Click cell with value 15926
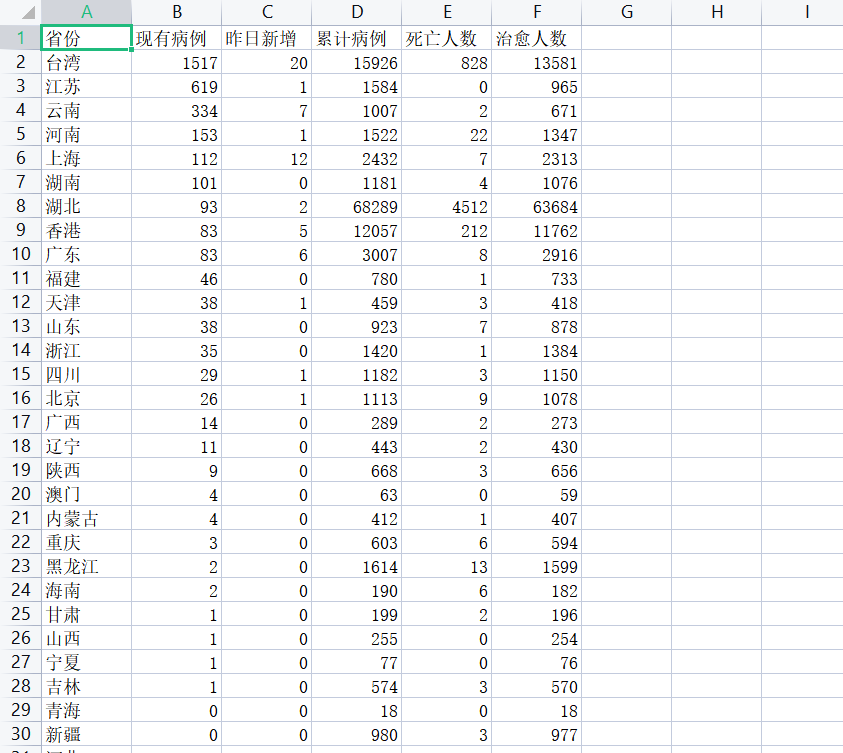Viewport: 843px width, 753px height. [357, 62]
